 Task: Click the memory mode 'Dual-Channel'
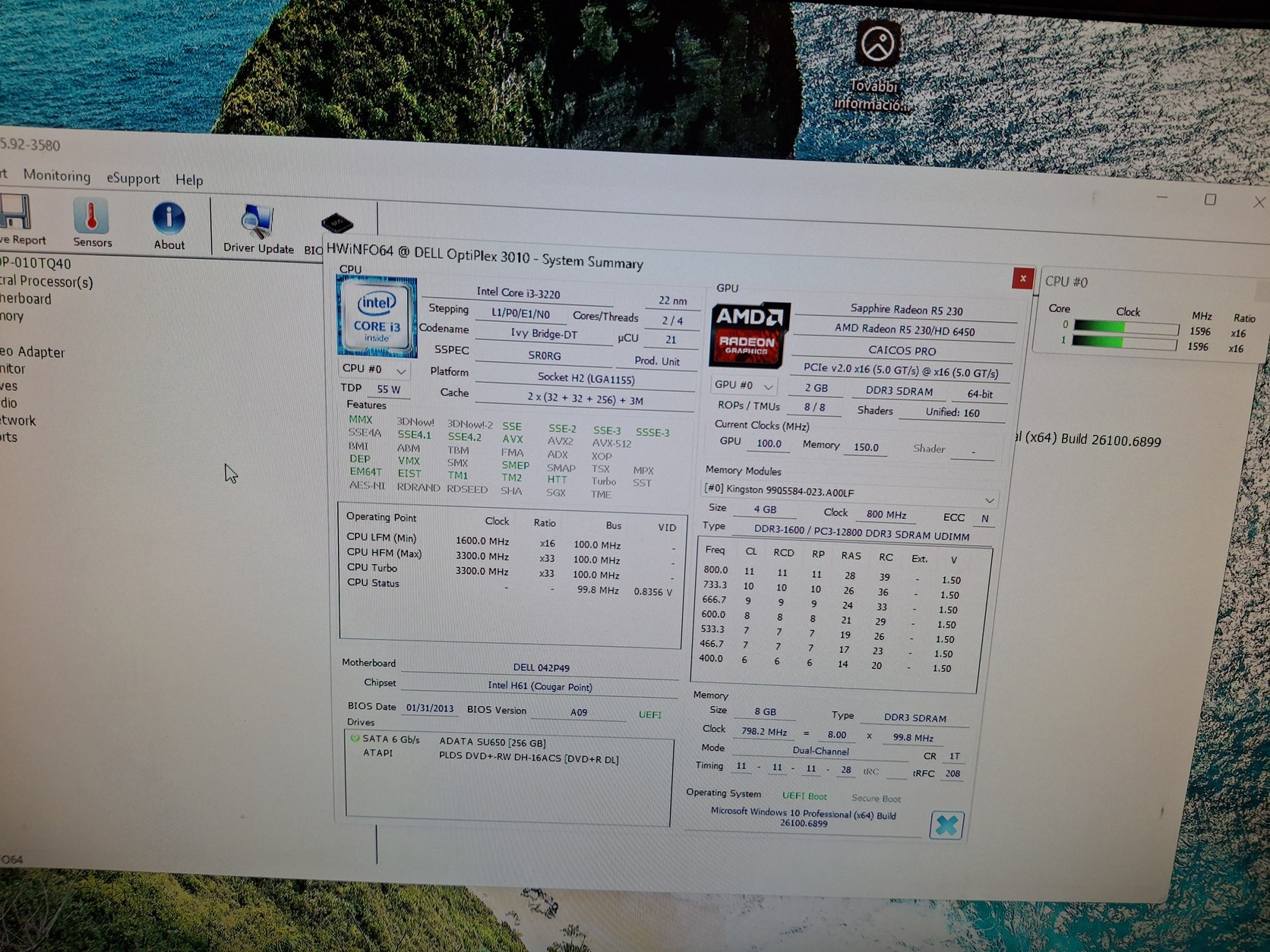click(x=820, y=751)
